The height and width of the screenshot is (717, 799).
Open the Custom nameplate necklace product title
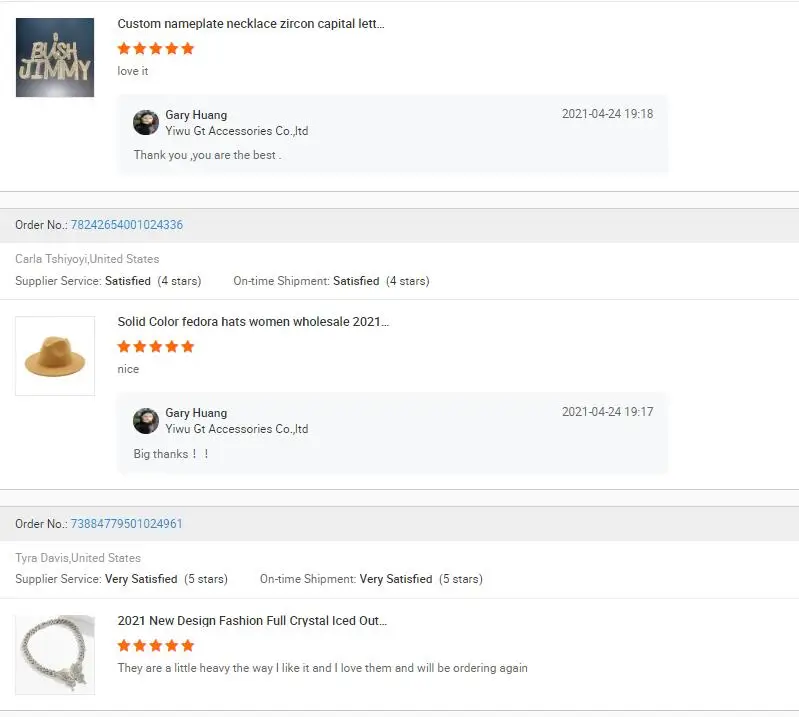coord(250,24)
